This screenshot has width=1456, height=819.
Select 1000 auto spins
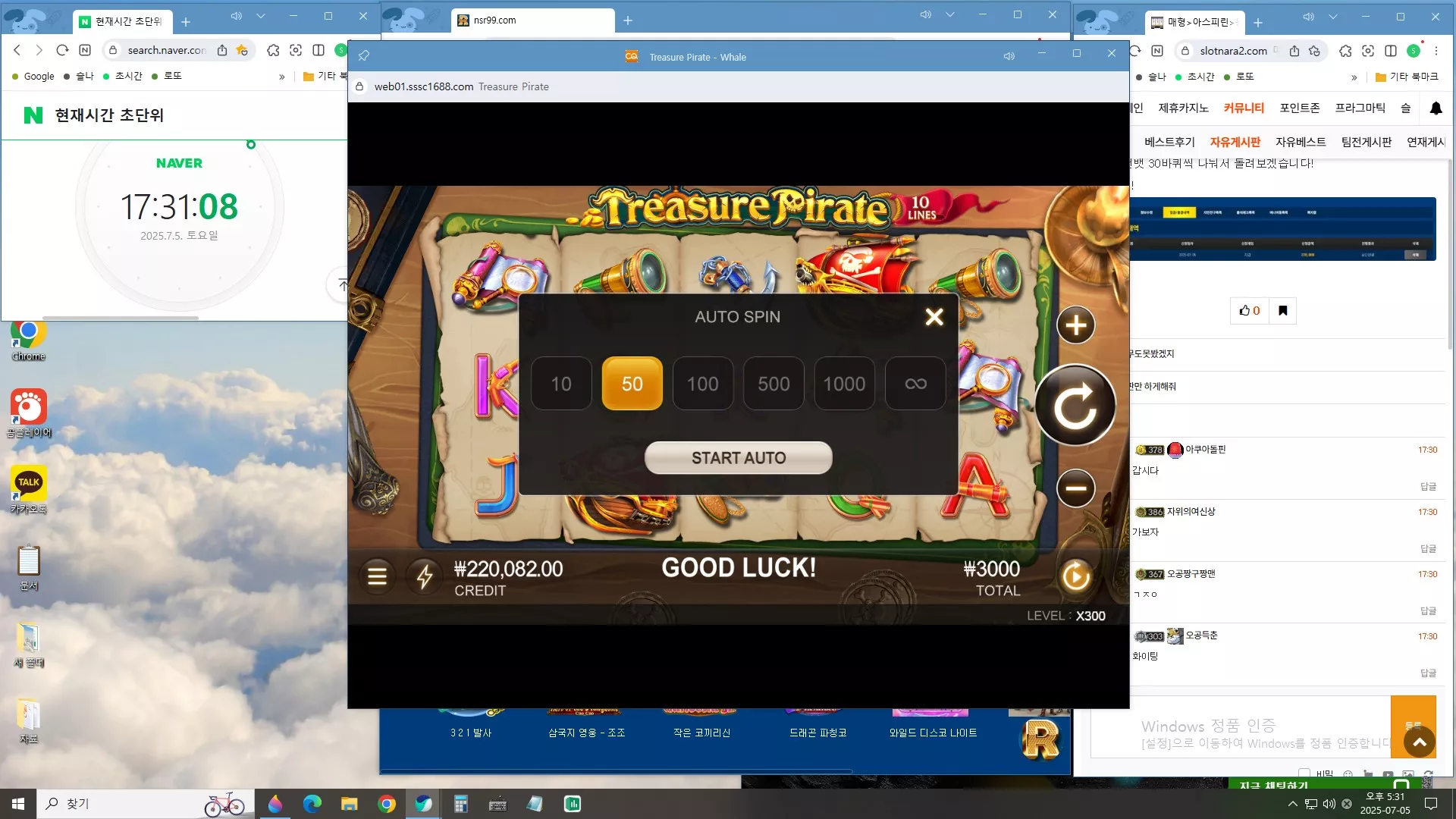point(844,384)
